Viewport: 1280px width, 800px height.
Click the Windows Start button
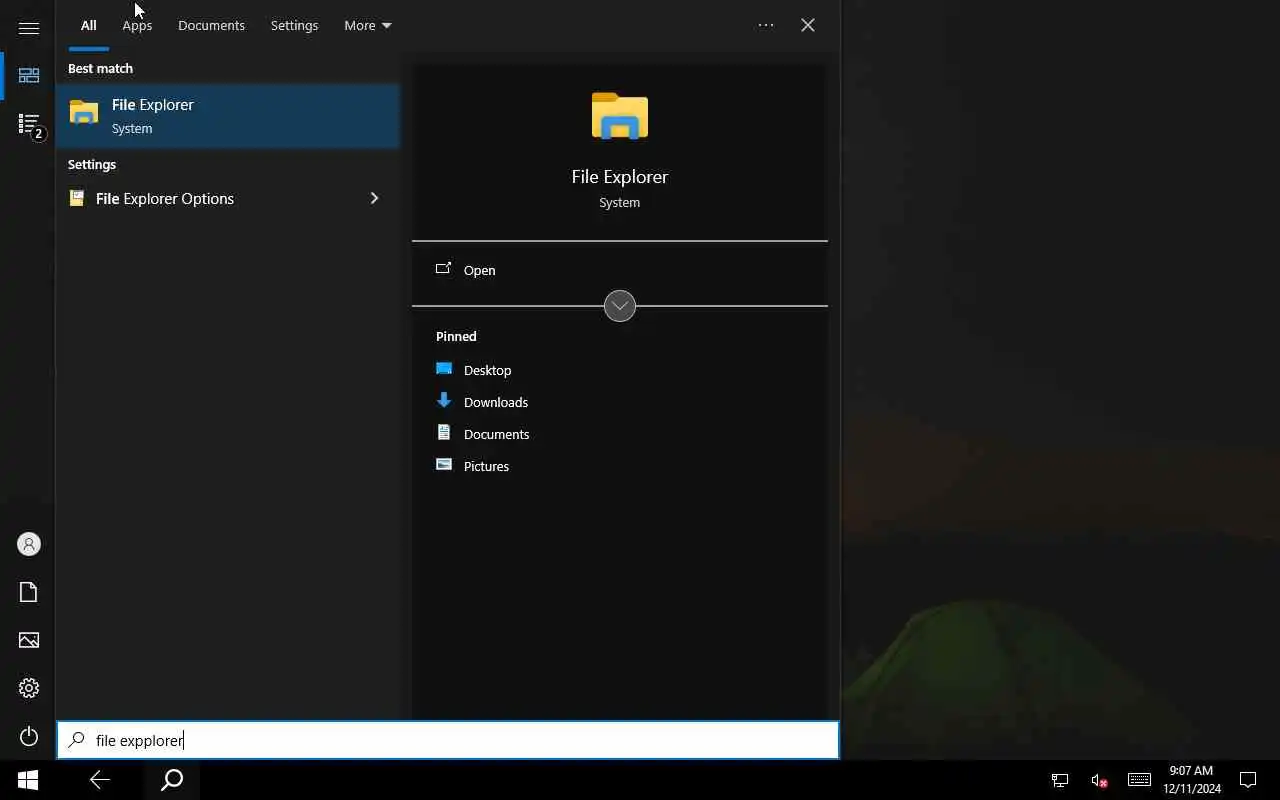[x=28, y=780]
